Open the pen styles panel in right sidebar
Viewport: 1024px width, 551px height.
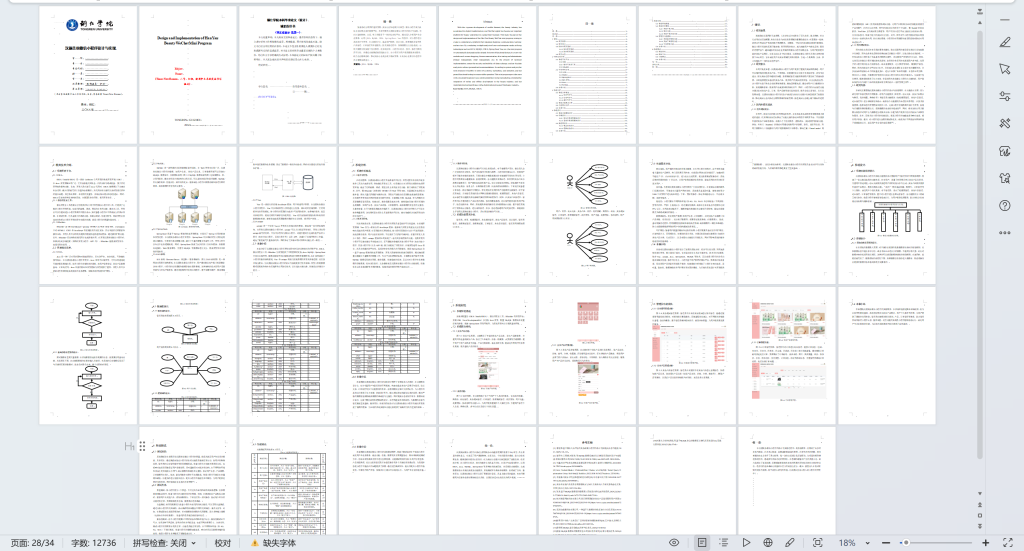point(1004,42)
